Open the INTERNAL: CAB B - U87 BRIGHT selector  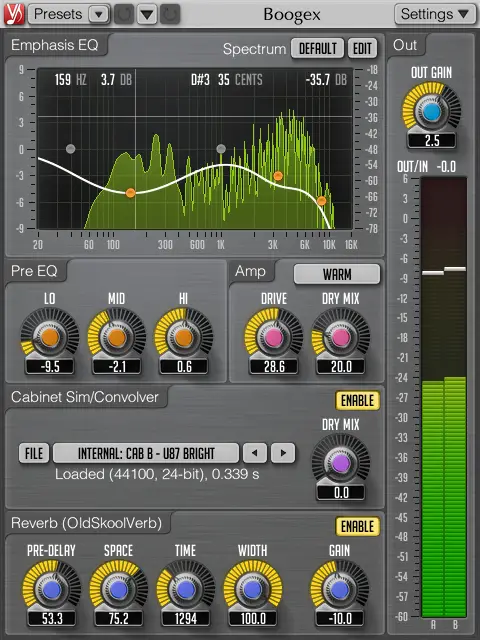146,453
